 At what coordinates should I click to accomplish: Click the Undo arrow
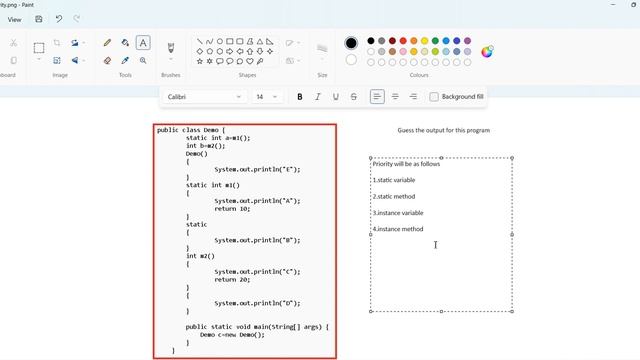[59, 19]
